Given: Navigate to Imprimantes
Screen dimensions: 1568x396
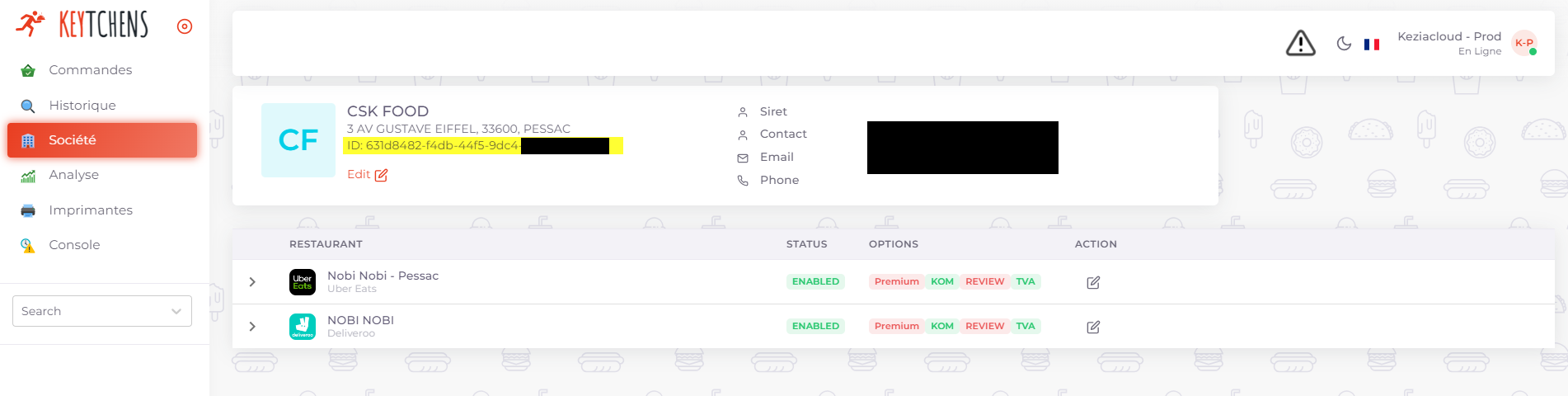Looking at the screenshot, I should (x=90, y=210).
